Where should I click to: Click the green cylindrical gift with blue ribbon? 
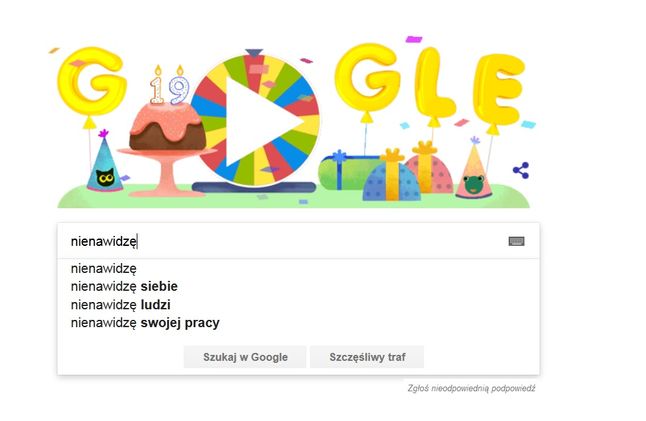coord(348,172)
